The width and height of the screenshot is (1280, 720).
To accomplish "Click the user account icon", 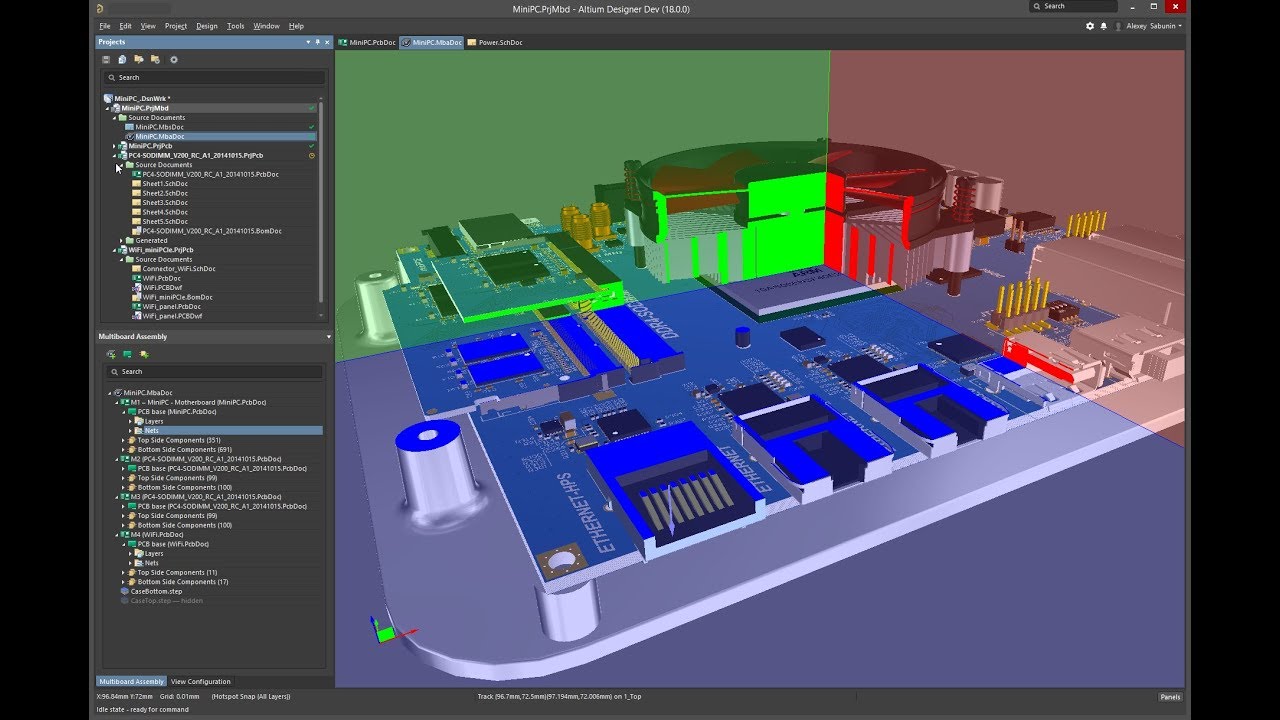I will (1118, 26).
